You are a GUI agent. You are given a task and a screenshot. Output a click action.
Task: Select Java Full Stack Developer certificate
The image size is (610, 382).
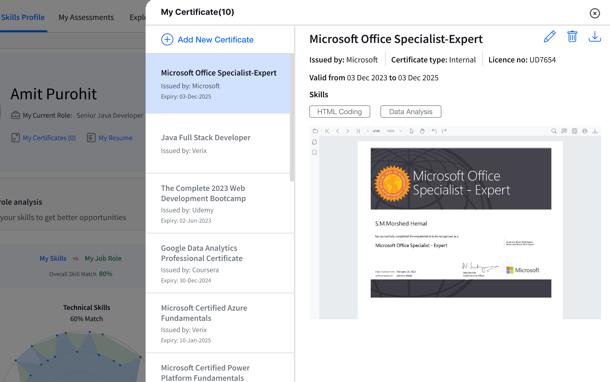coord(218,144)
